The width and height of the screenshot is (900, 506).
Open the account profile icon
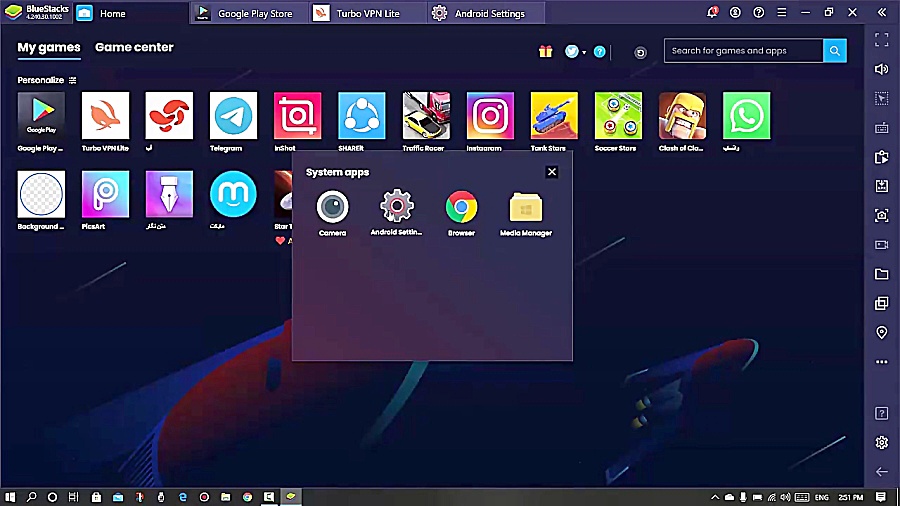[x=735, y=12]
